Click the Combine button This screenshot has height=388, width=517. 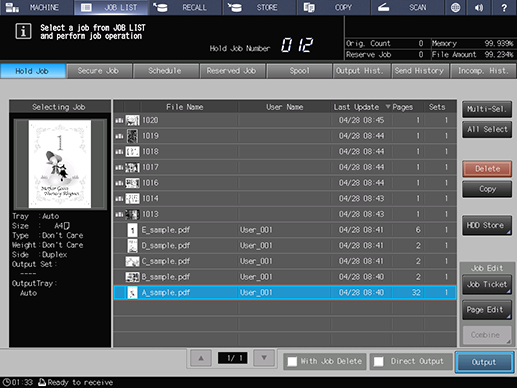(x=487, y=335)
